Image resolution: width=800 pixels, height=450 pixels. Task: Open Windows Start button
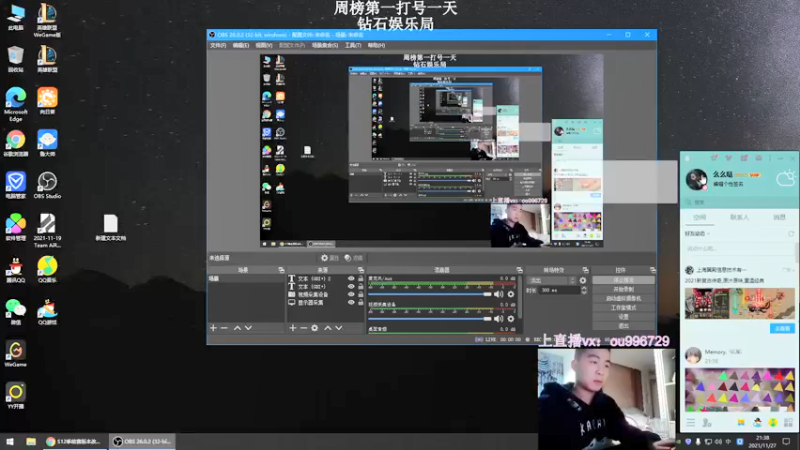pyautogui.click(x=10, y=442)
